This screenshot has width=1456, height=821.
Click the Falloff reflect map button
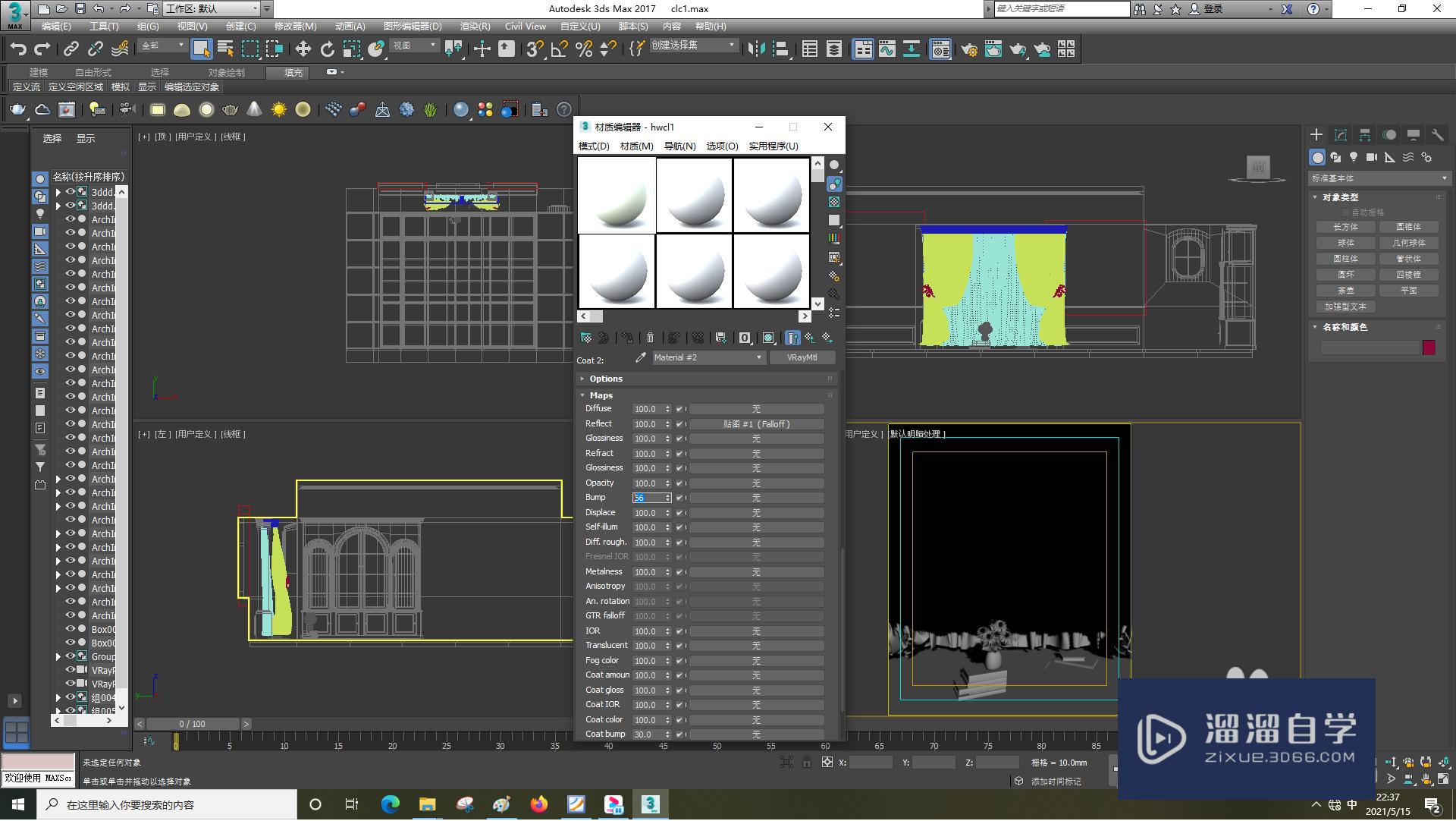[756, 425]
